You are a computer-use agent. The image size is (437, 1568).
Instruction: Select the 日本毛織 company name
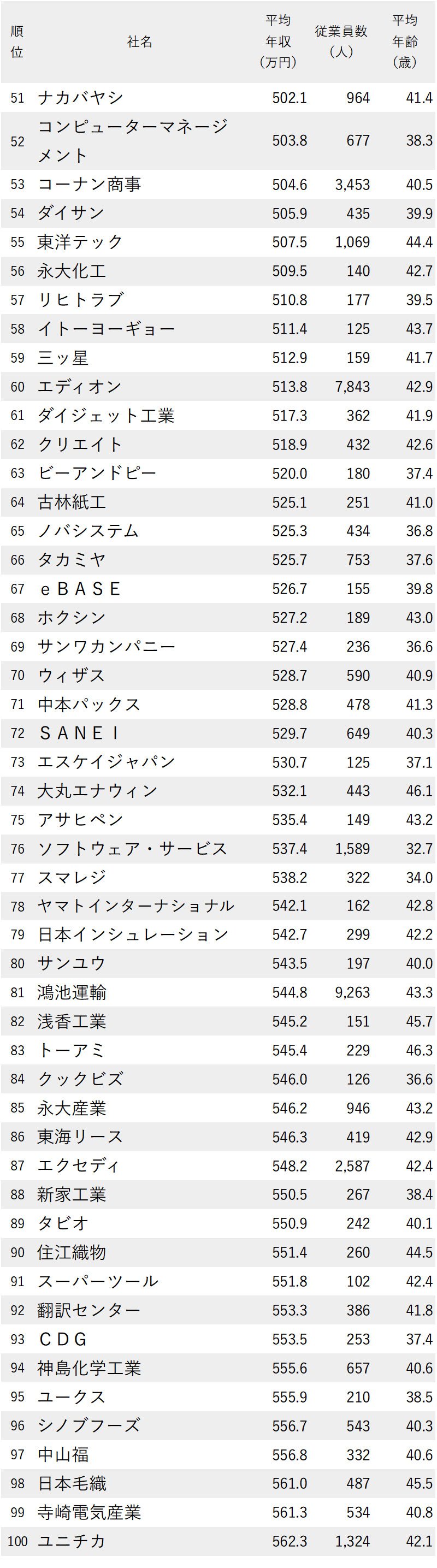click(x=72, y=1483)
